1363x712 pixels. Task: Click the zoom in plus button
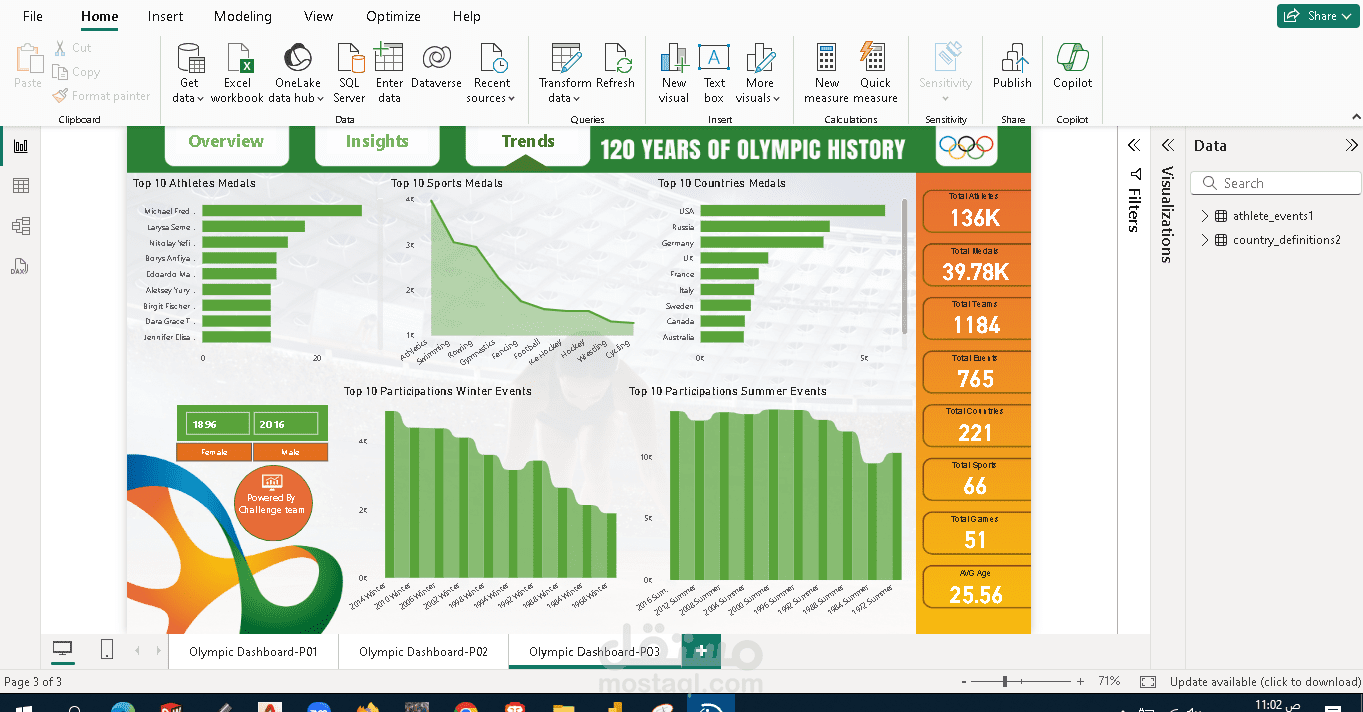1080,682
